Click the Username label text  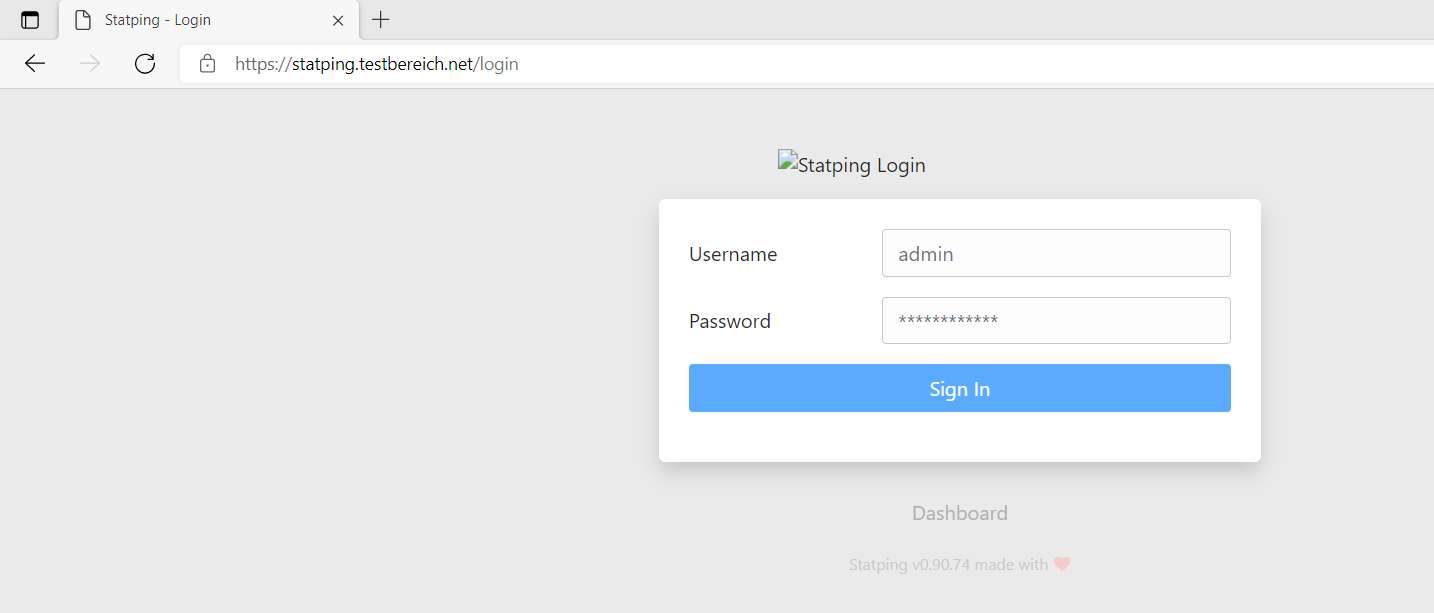pos(733,254)
